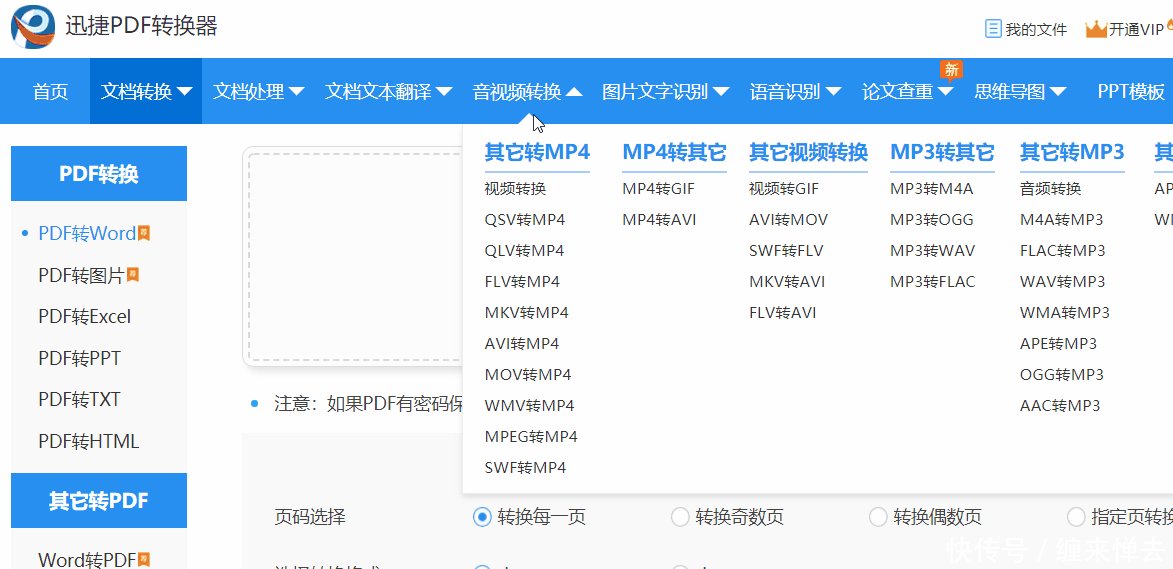1173x569 pixels.
Task: Select the 转换奇数页 radio button
Action: [x=680, y=517]
